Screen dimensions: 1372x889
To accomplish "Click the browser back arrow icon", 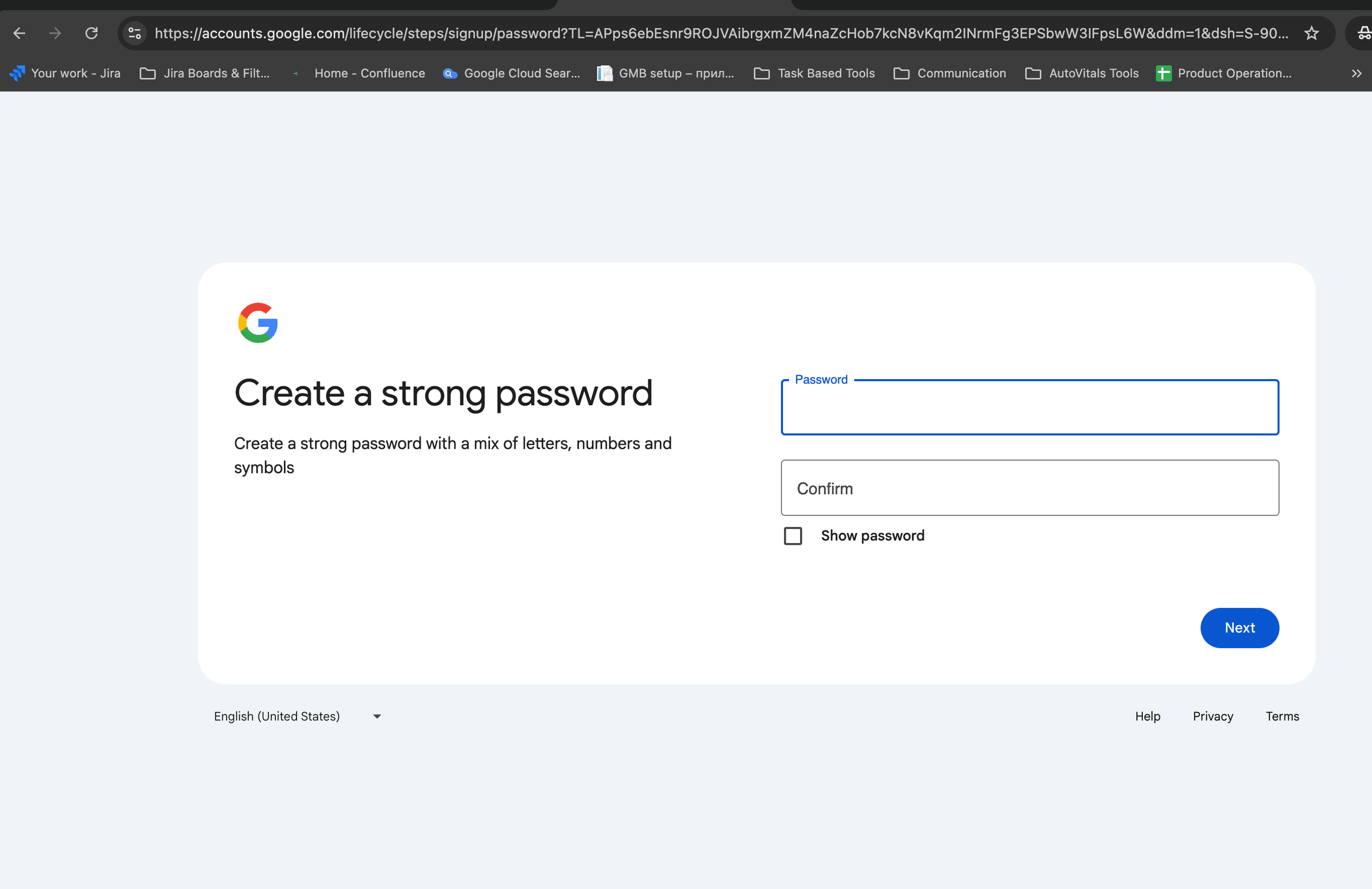I will [20, 33].
